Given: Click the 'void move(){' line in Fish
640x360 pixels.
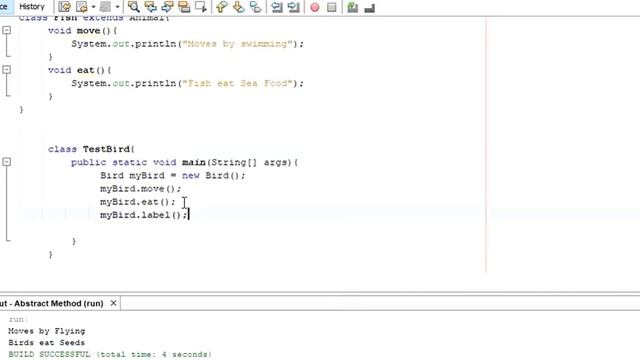Looking at the screenshot, I should pos(82,31).
